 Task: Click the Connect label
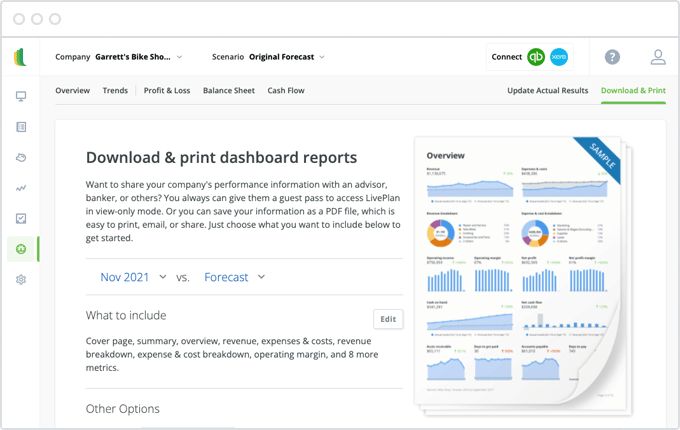[x=507, y=57]
